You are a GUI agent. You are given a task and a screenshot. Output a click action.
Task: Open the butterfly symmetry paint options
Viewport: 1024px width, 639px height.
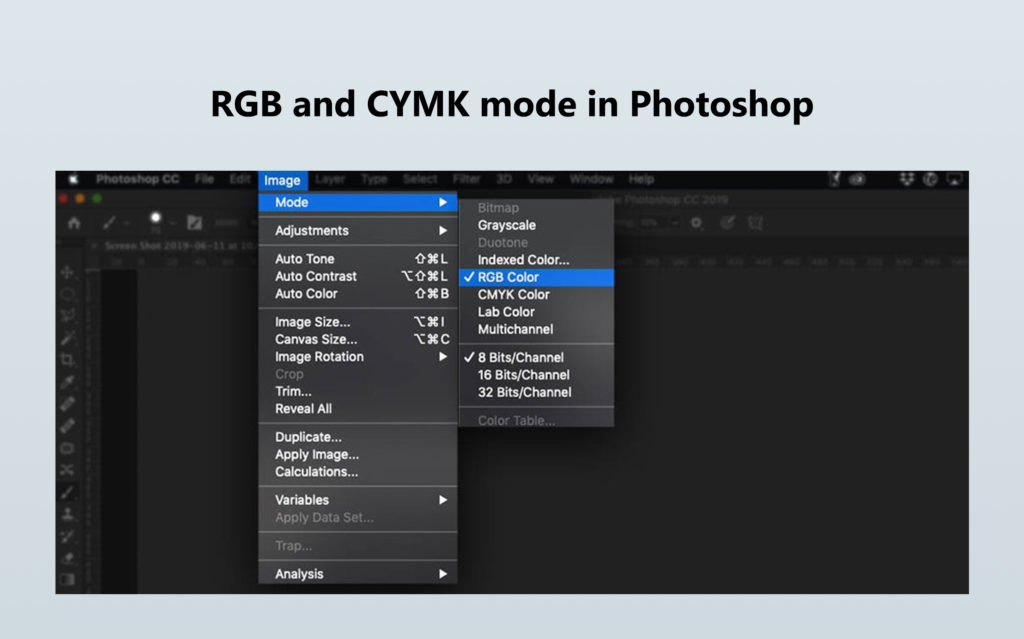pyautogui.click(x=756, y=223)
